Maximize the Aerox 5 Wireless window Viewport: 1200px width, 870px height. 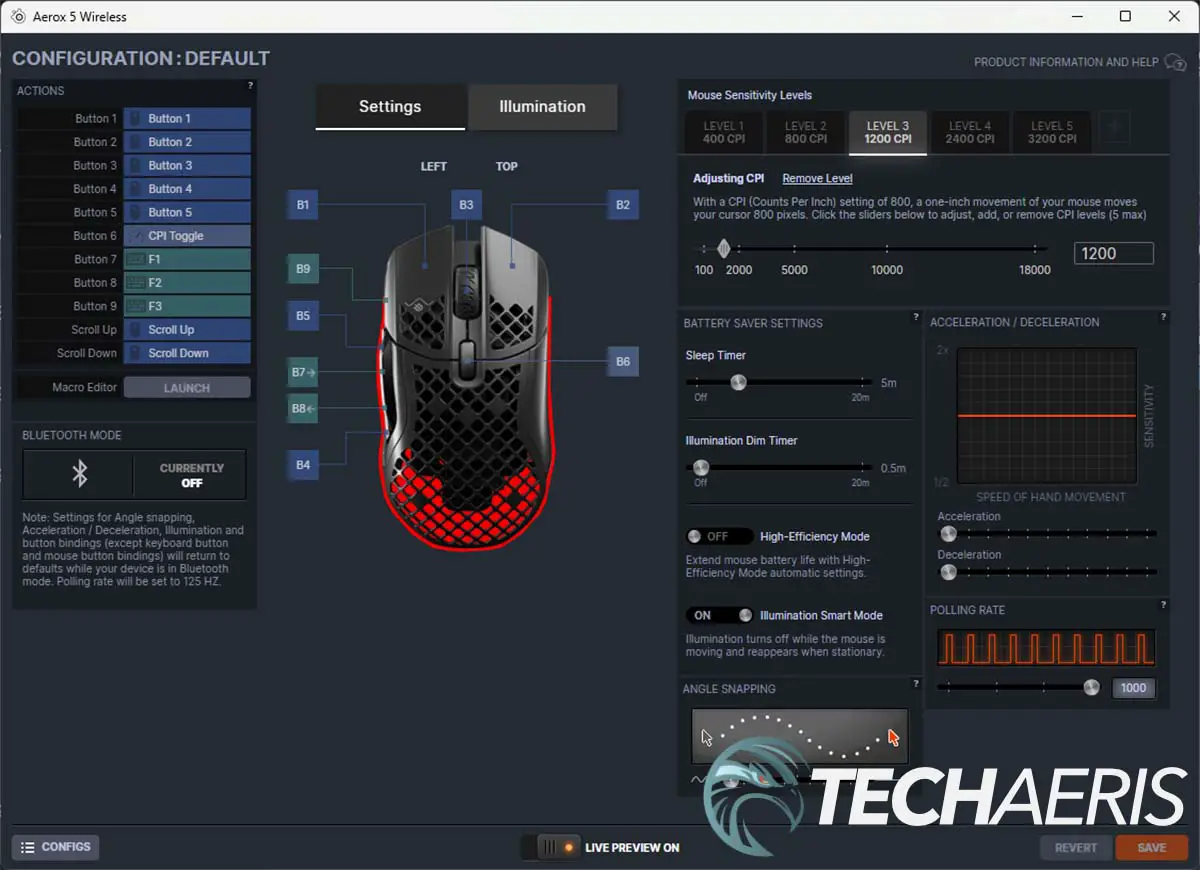(x=1125, y=16)
